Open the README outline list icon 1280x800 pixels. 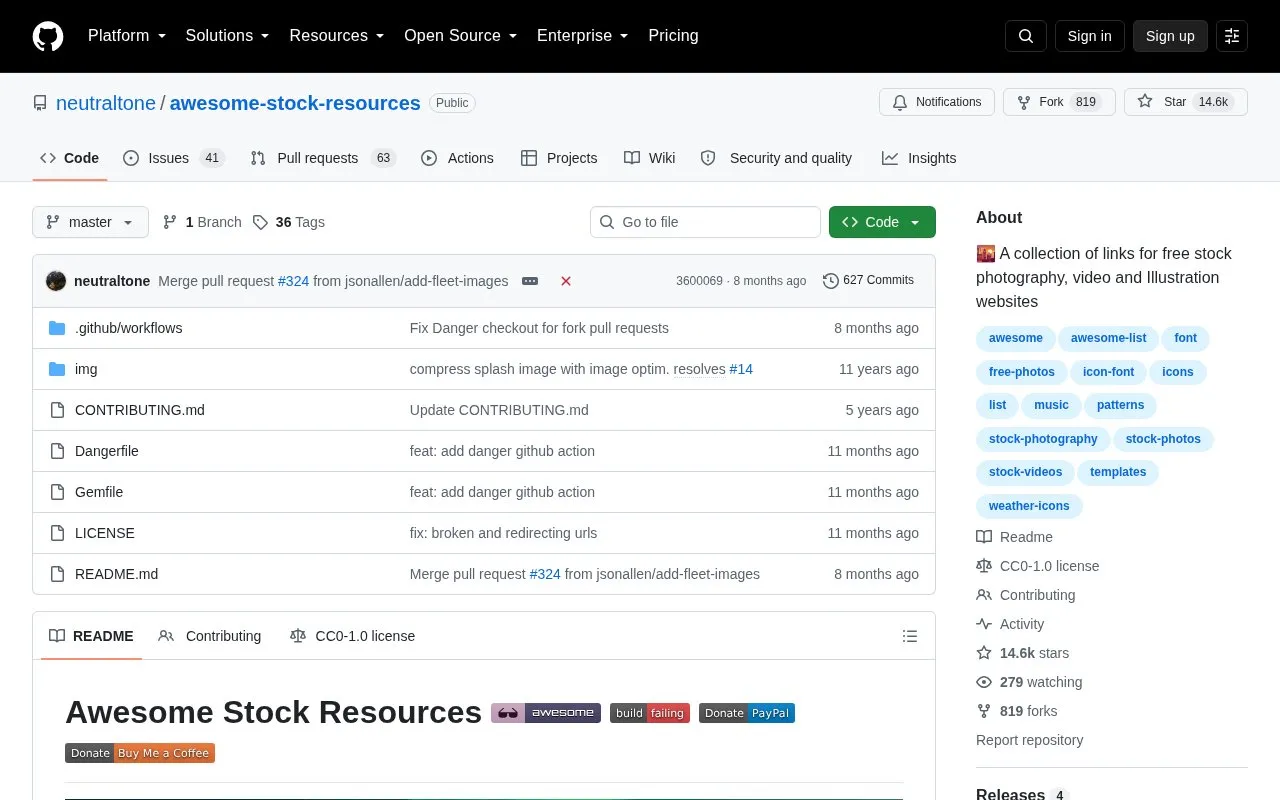tap(910, 636)
